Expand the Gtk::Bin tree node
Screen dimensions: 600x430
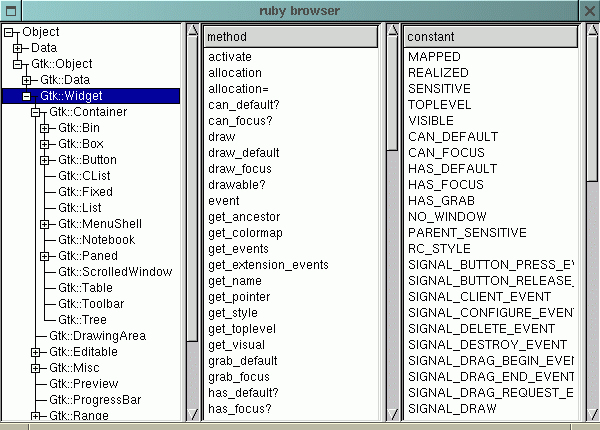pos(44,128)
